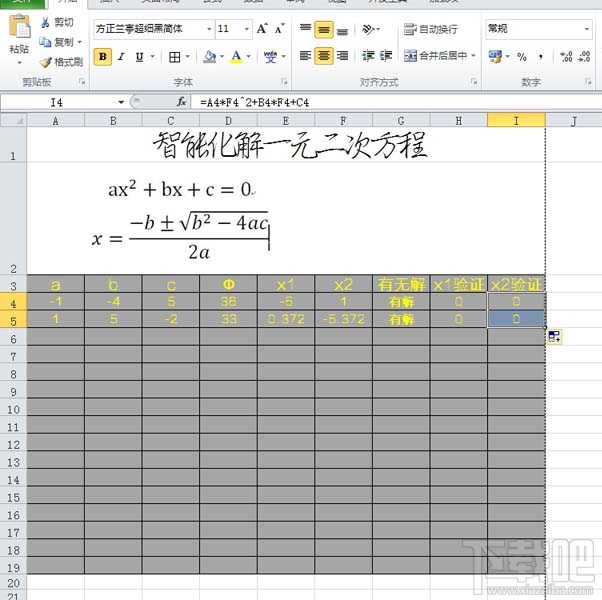The height and width of the screenshot is (600, 602).
Task: Apply cell borders icon
Action: [x=174, y=57]
